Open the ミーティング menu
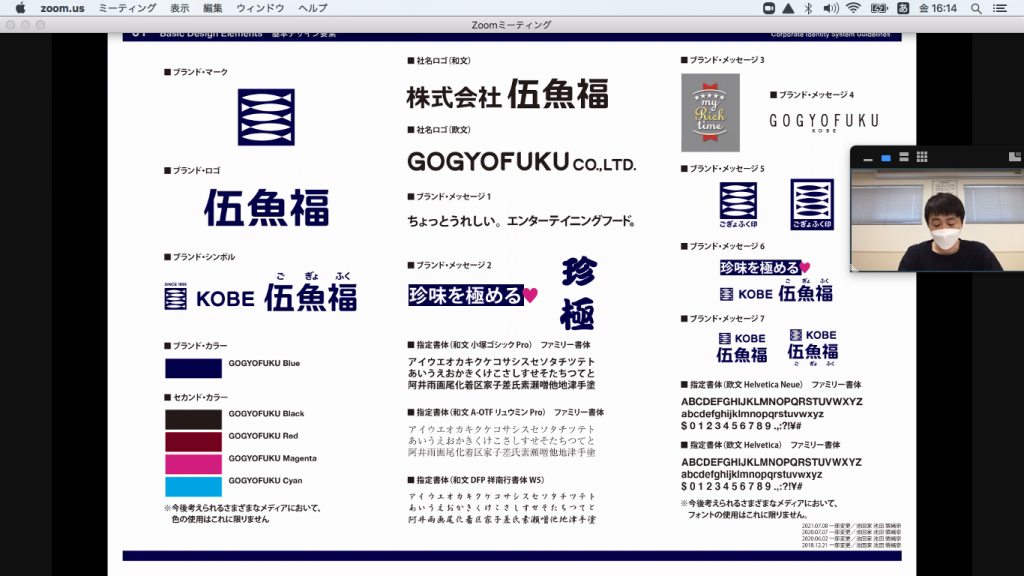The height and width of the screenshot is (576, 1024). (127, 8)
